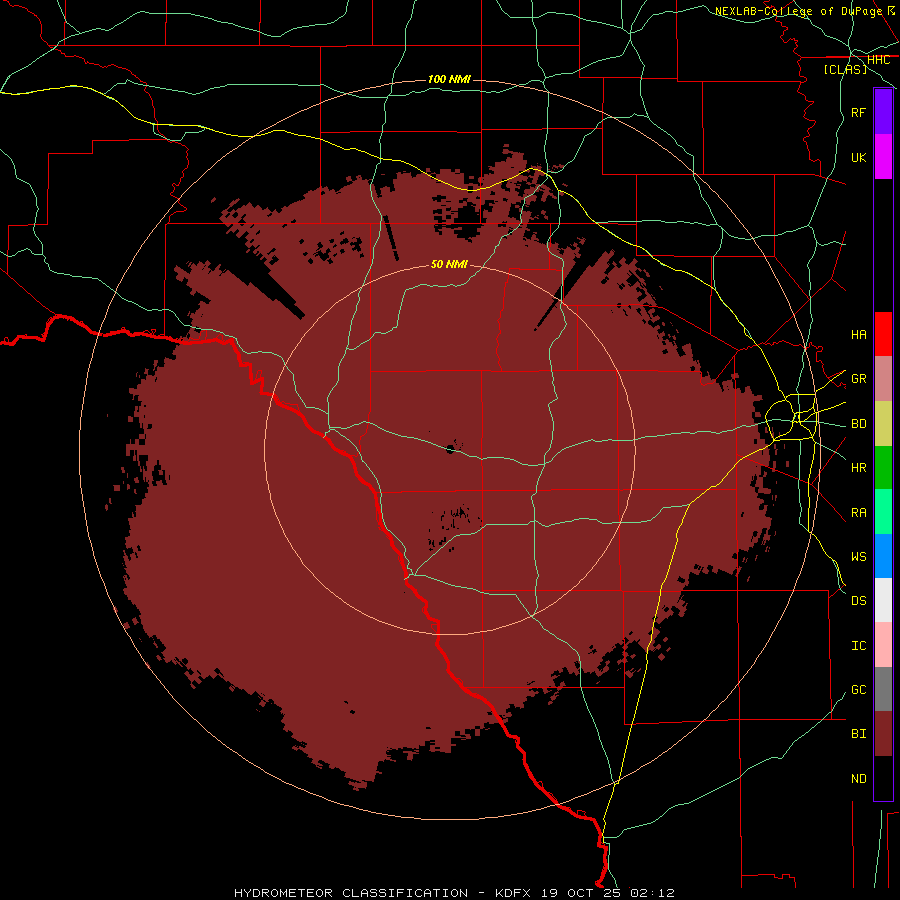Click the GC legend label
The image size is (900, 900).
[858, 689]
